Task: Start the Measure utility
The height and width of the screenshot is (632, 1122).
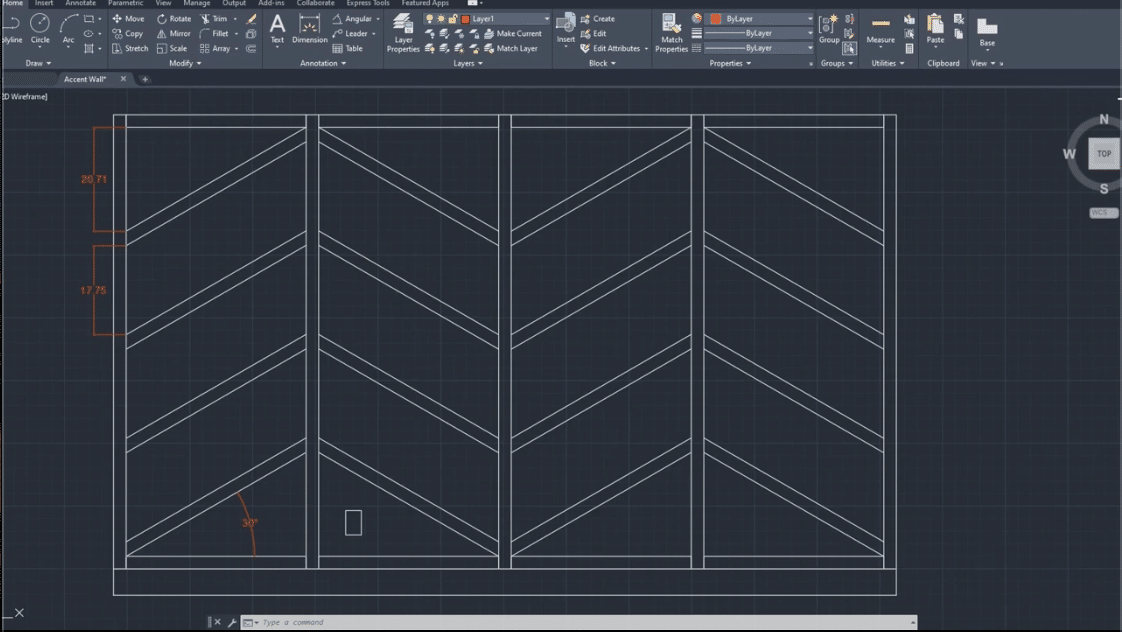Action: click(880, 28)
